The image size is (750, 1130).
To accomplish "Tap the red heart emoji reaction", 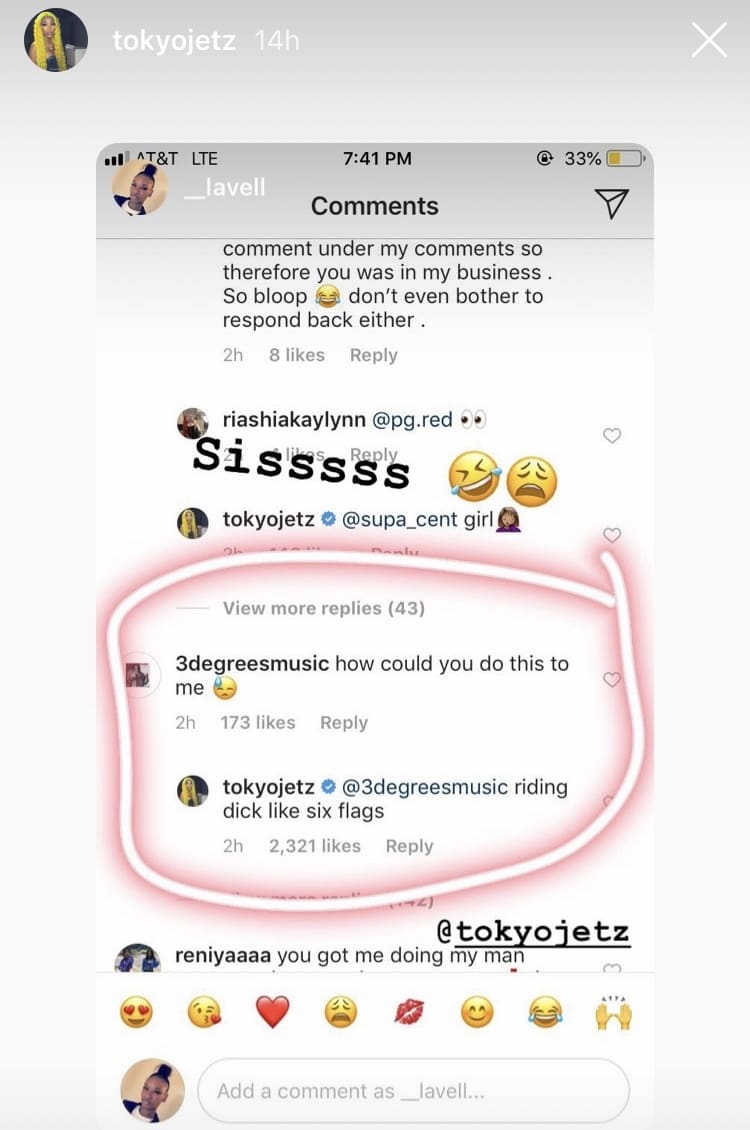I will [x=272, y=1013].
